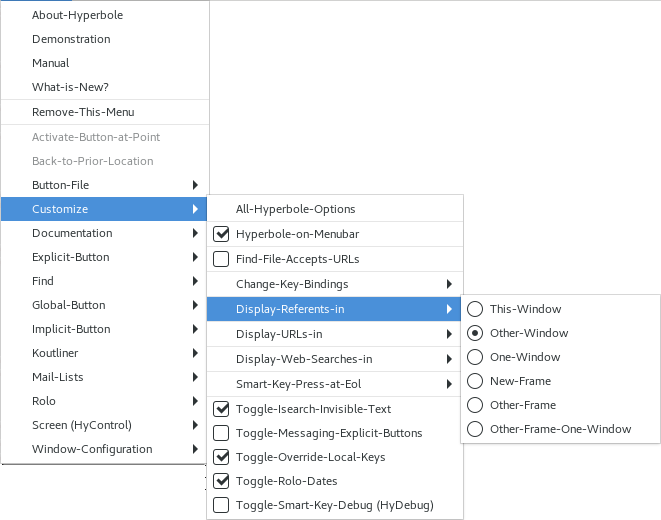Image resolution: width=661 pixels, height=520 pixels.
Task: Turn off Toggle-Rolo-Dates checkbox
Action: pos(221,481)
